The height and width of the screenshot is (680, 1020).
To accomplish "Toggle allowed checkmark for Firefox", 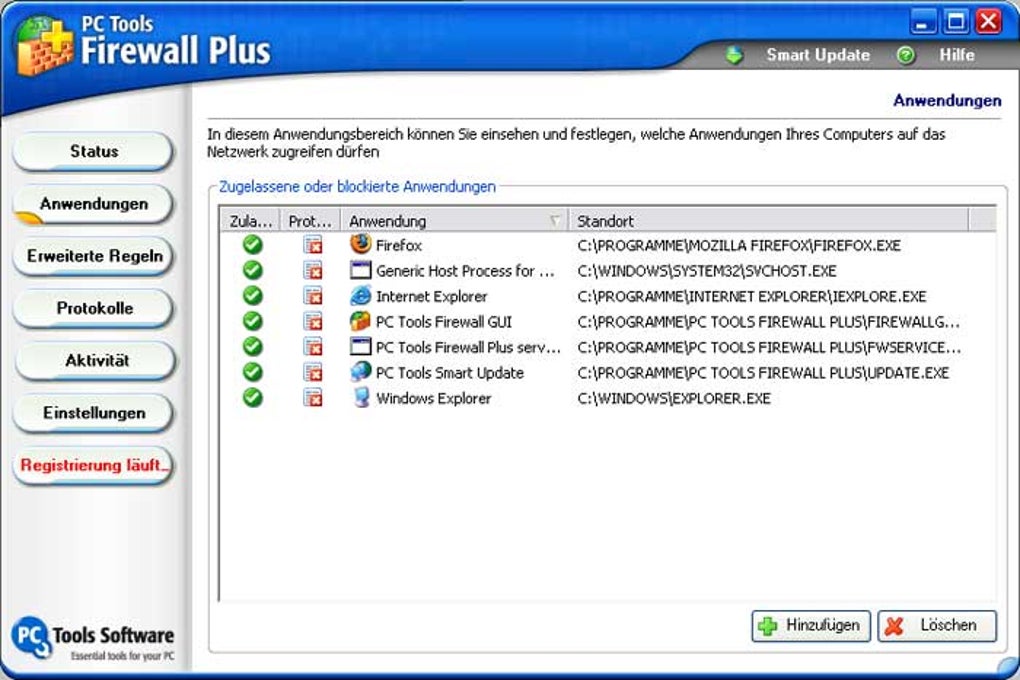I will tap(252, 245).
